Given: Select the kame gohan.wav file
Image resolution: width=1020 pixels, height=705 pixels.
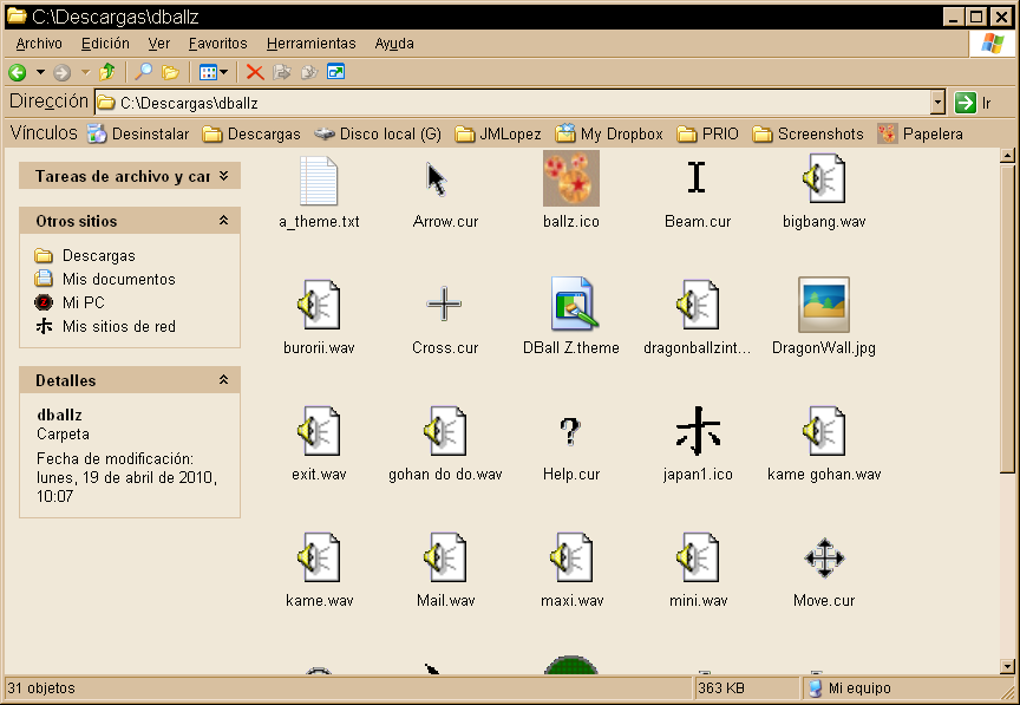Looking at the screenshot, I should (x=824, y=444).
